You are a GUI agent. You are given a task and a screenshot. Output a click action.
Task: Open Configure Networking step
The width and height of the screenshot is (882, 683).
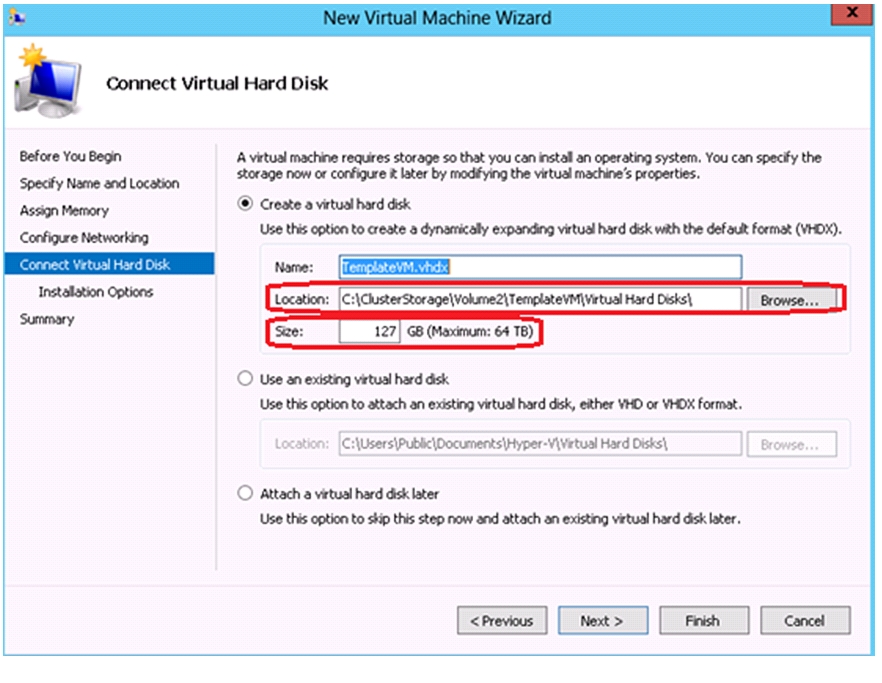point(84,237)
